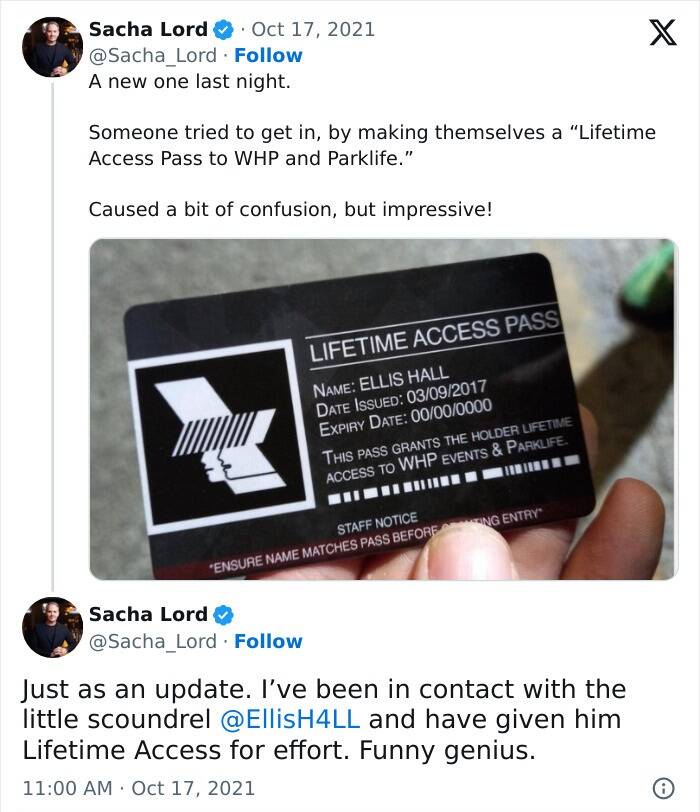Image resolution: width=700 pixels, height=812 pixels.
Task: Follow Sacha Lord from the reply tweet
Action: click(268, 641)
